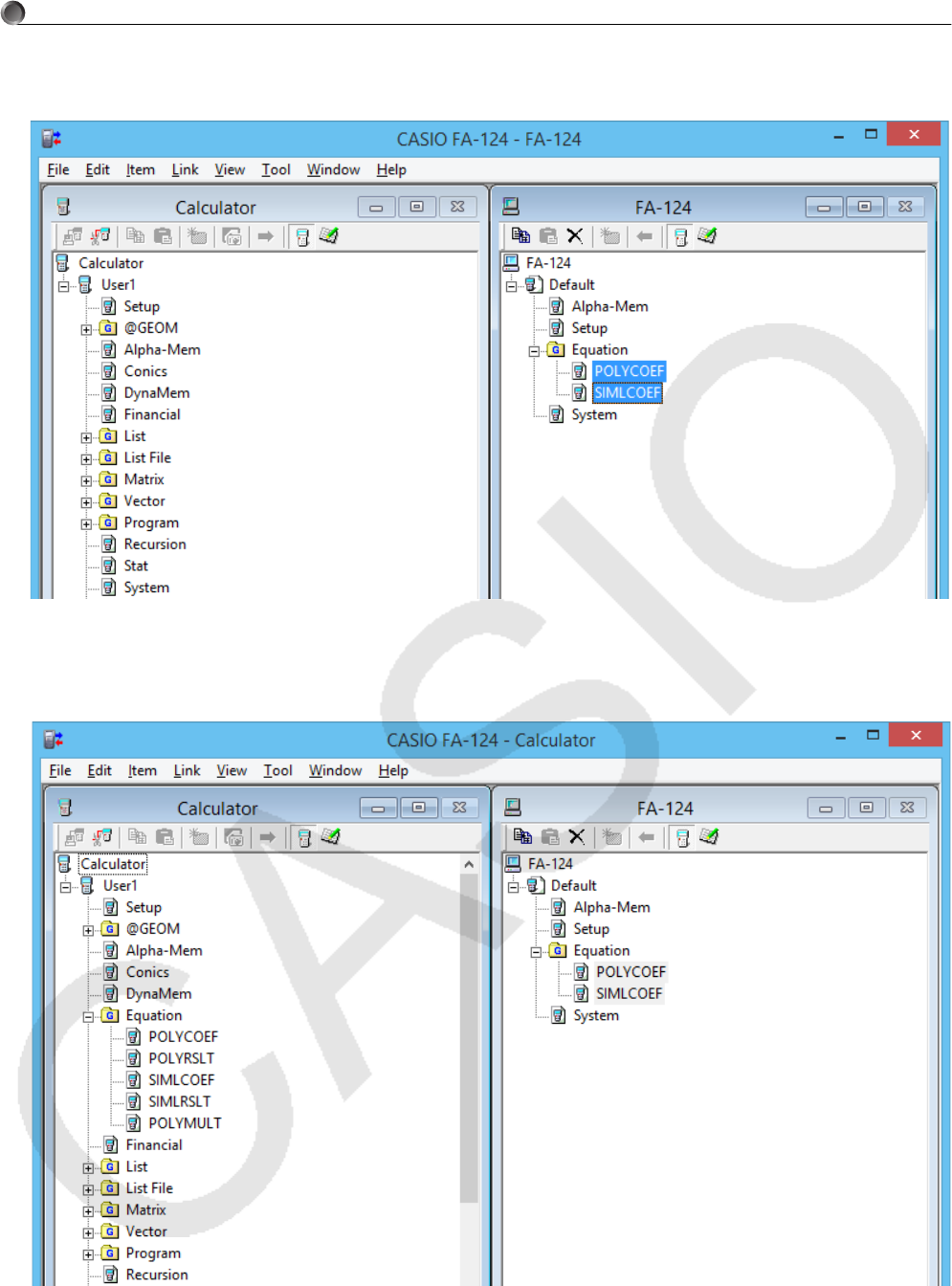Click Delete X icon in upper FA-124 toolbar
The height and width of the screenshot is (1286, 952).
[x=575, y=235]
